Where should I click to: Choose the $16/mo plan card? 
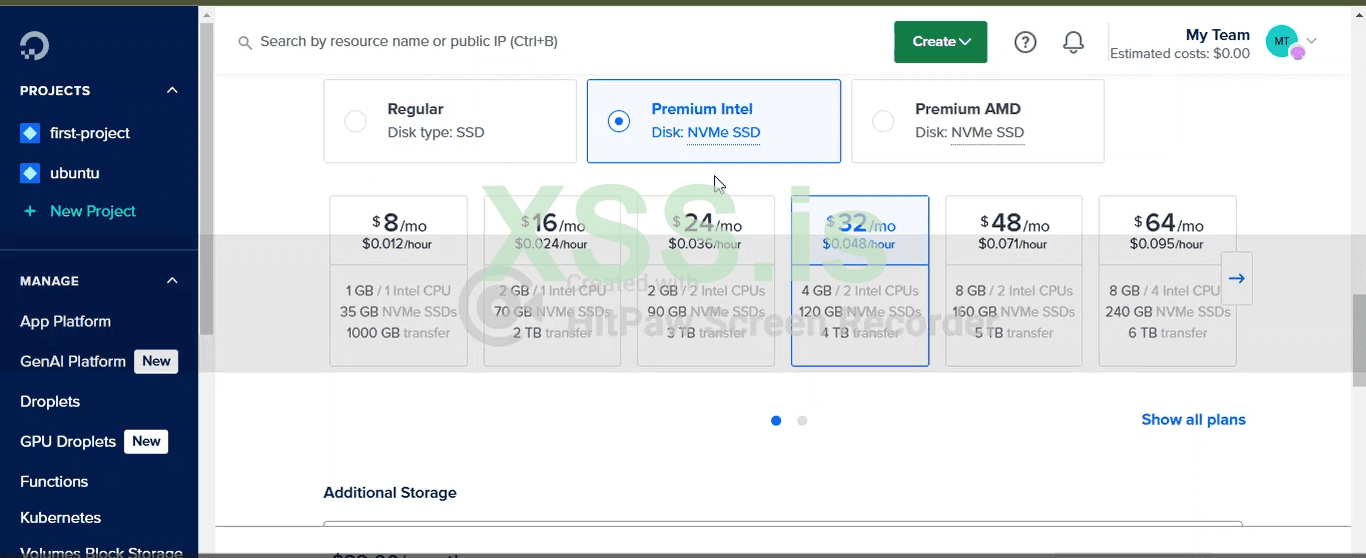pyautogui.click(x=552, y=281)
